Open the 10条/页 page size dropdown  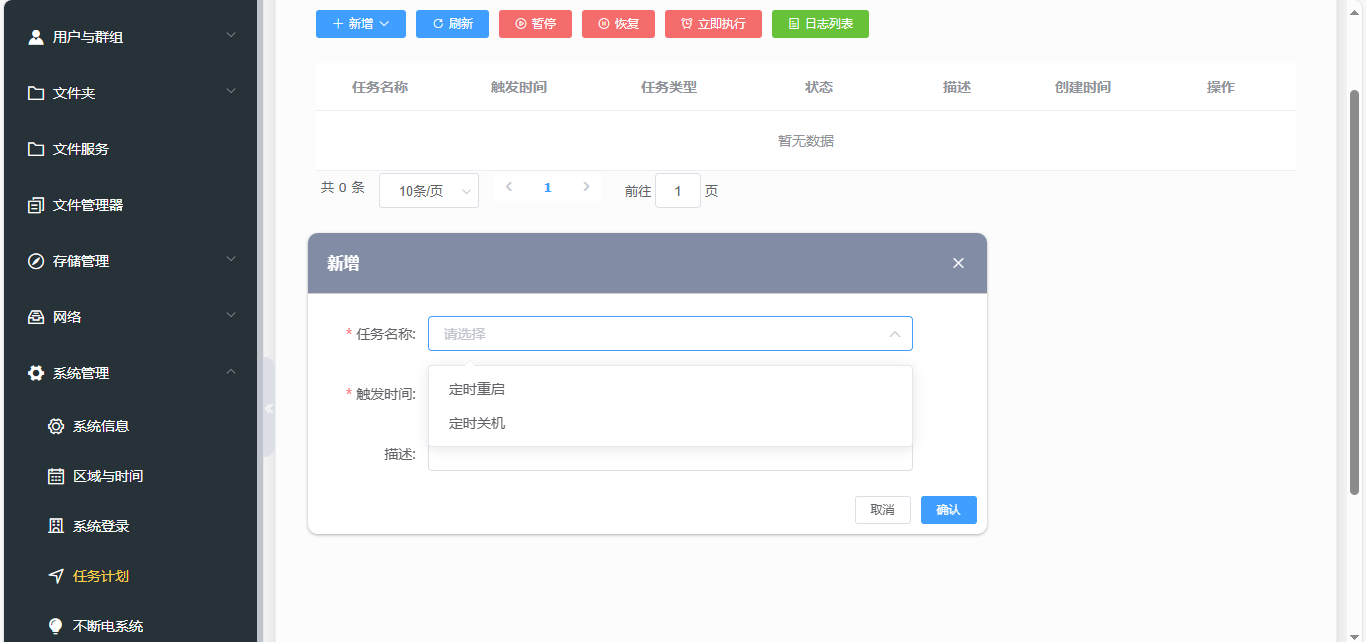pyautogui.click(x=428, y=190)
